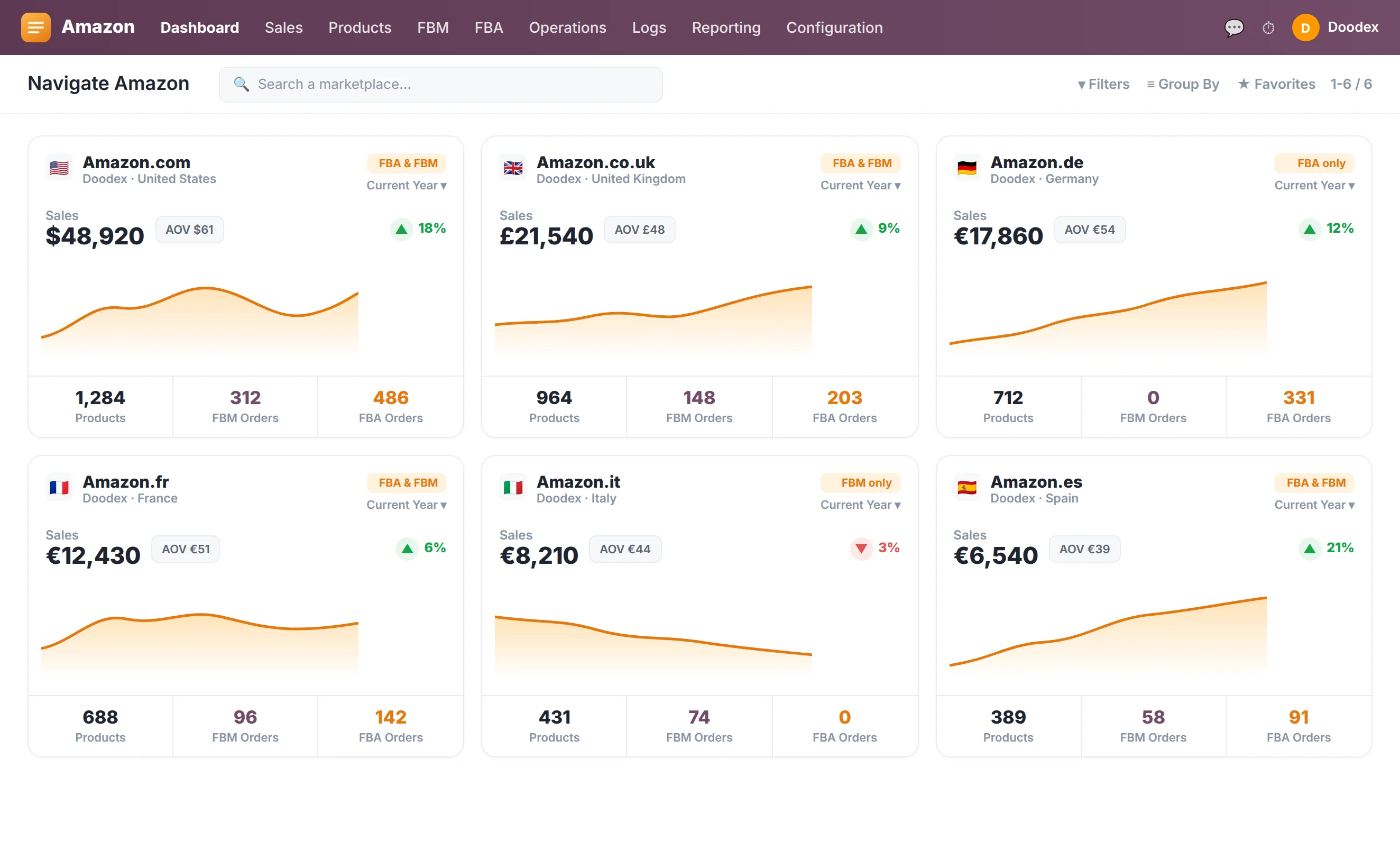The width and height of the screenshot is (1400, 859).
Task: View 312 FBM Orders on Amazon.com
Action: point(245,406)
